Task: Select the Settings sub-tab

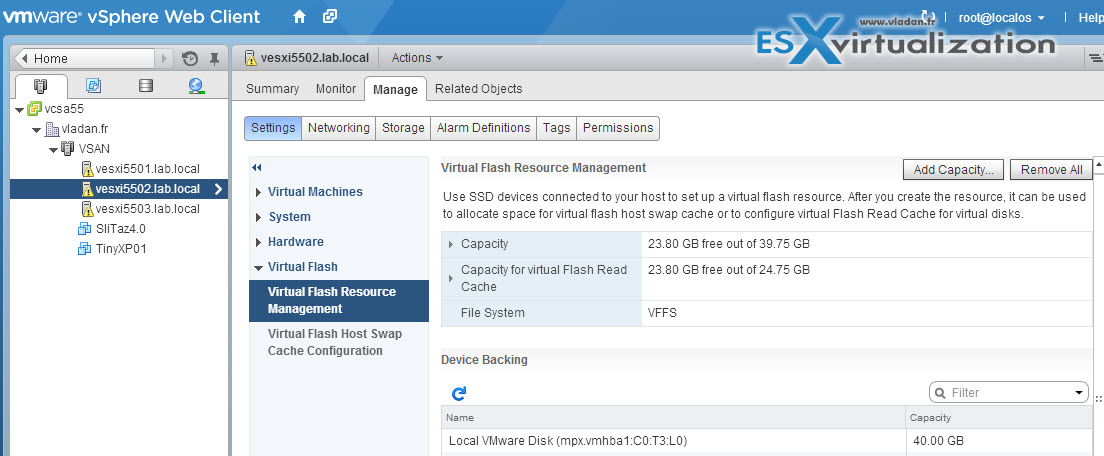Action: [x=273, y=128]
